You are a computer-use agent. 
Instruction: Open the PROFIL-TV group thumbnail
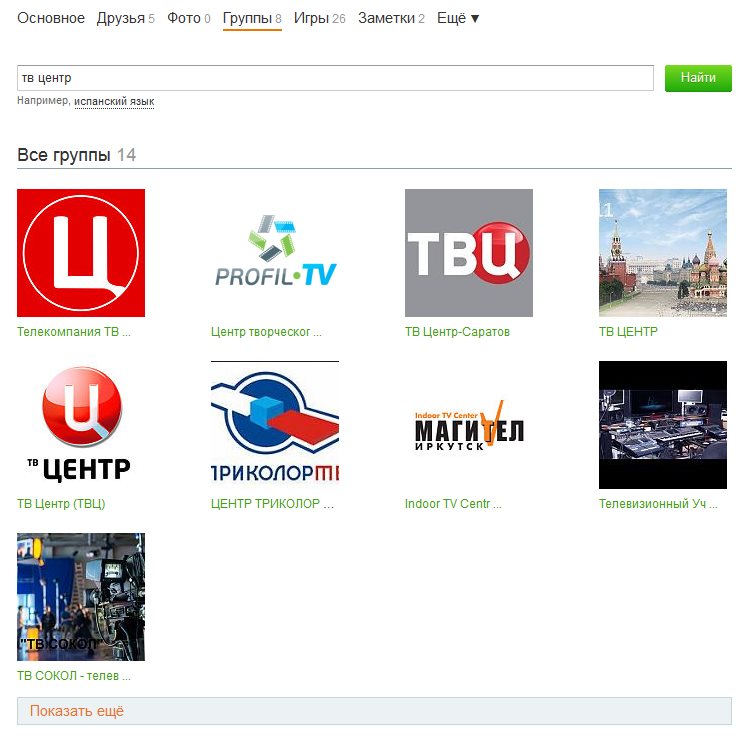(275, 253)
